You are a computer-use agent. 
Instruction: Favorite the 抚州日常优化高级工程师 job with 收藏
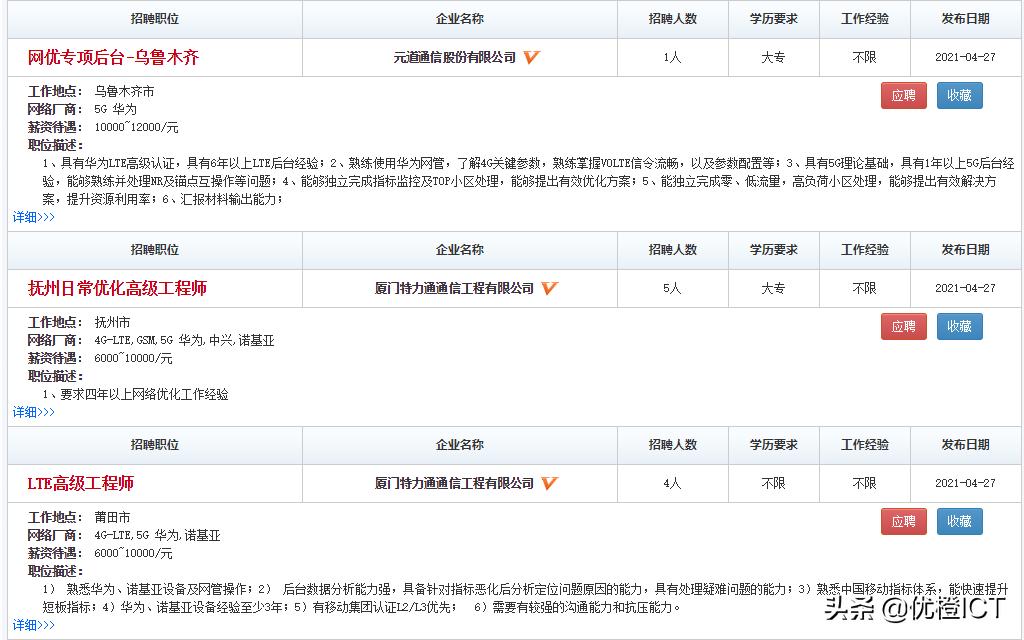click(958, 326)
